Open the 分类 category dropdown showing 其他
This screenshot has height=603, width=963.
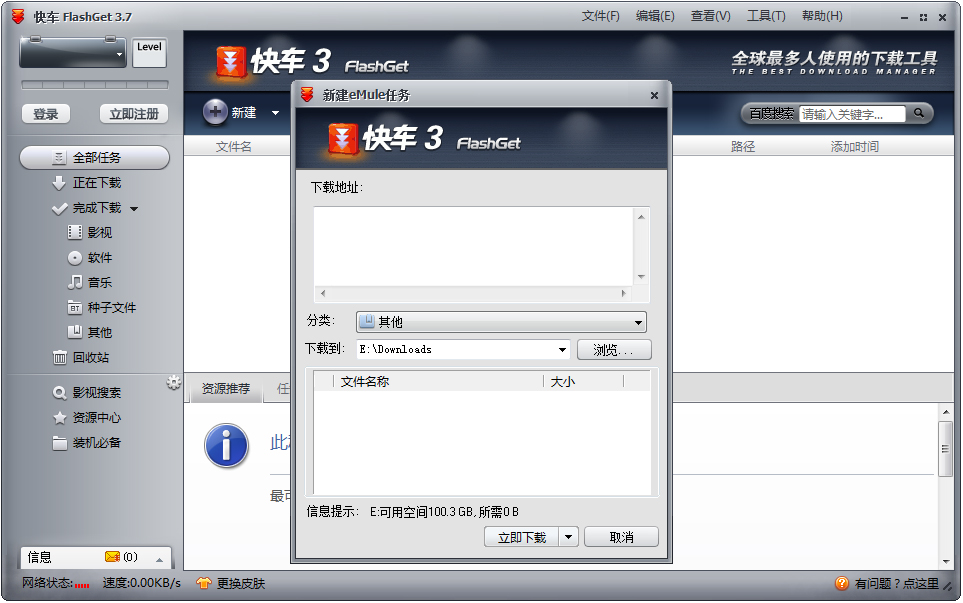(x=637, y=322)
